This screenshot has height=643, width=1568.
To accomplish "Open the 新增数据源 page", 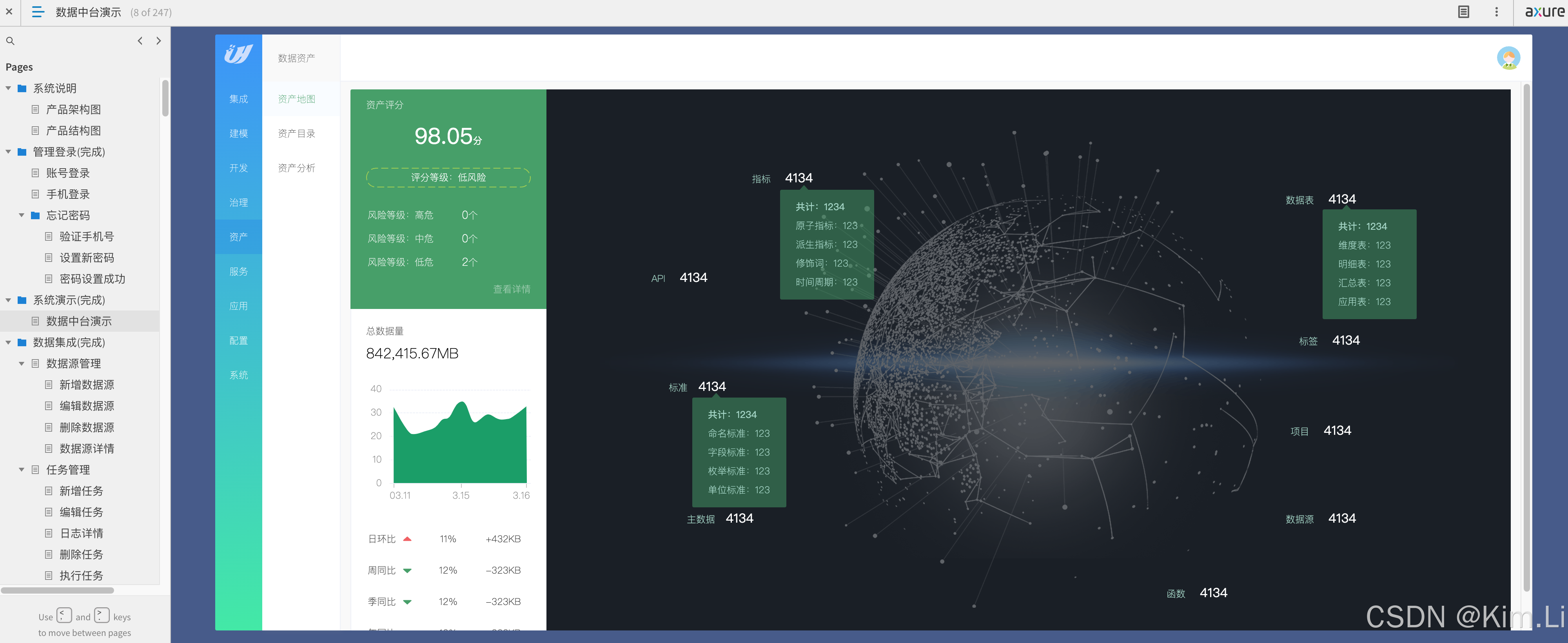I will coord(87,385).
